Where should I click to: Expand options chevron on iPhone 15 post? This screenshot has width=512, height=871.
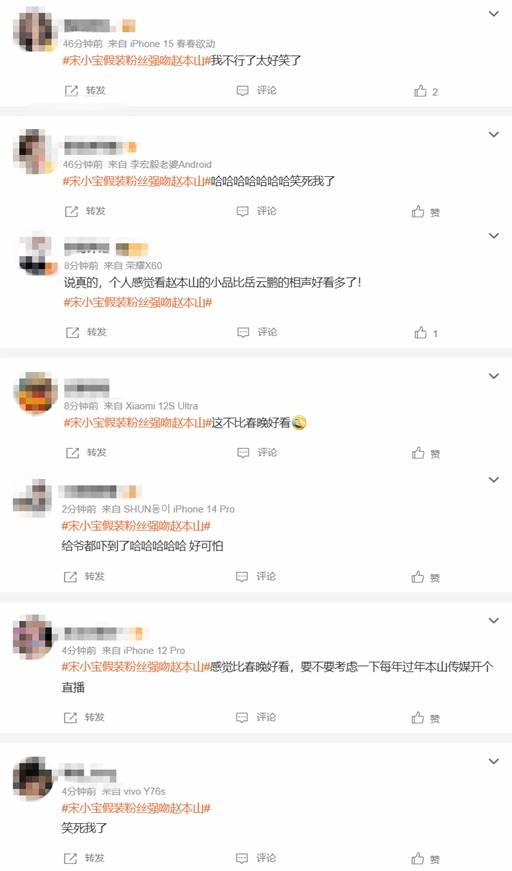click(494, 13)
